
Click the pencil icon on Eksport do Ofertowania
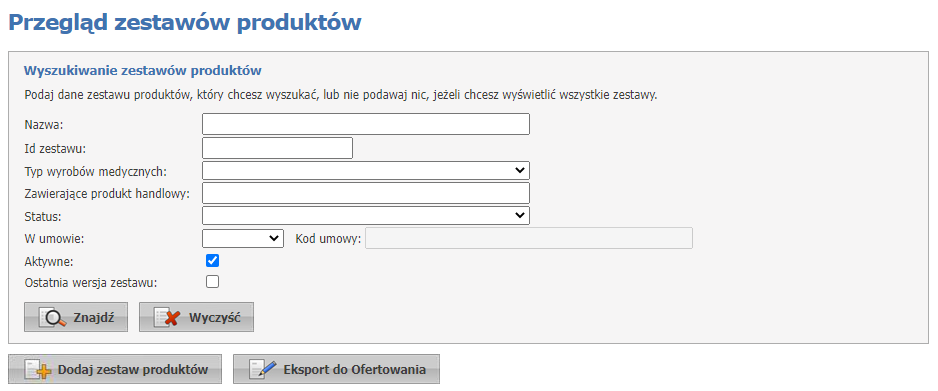pyautogui.click(x=264, y=370)
